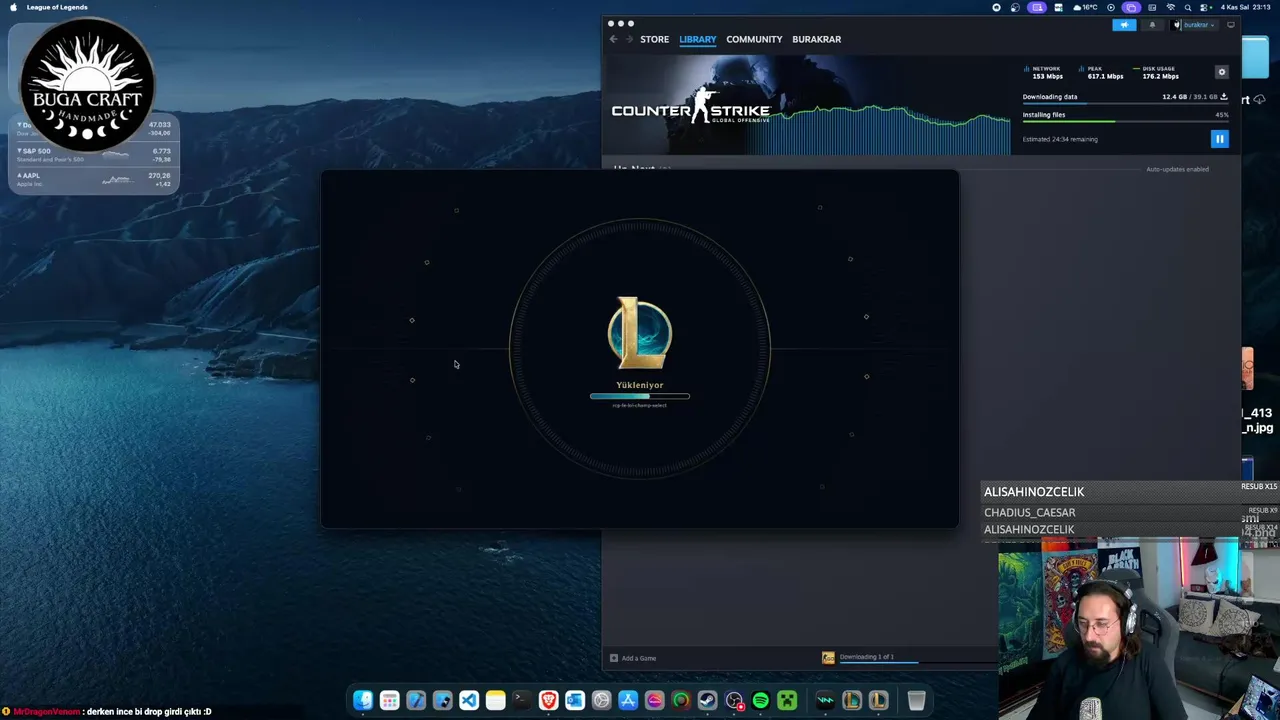The height and width of the screenshot is (720, 1280).
Task: Open Spotlight search in menu bar
Action: click(x=1189, y=7)
